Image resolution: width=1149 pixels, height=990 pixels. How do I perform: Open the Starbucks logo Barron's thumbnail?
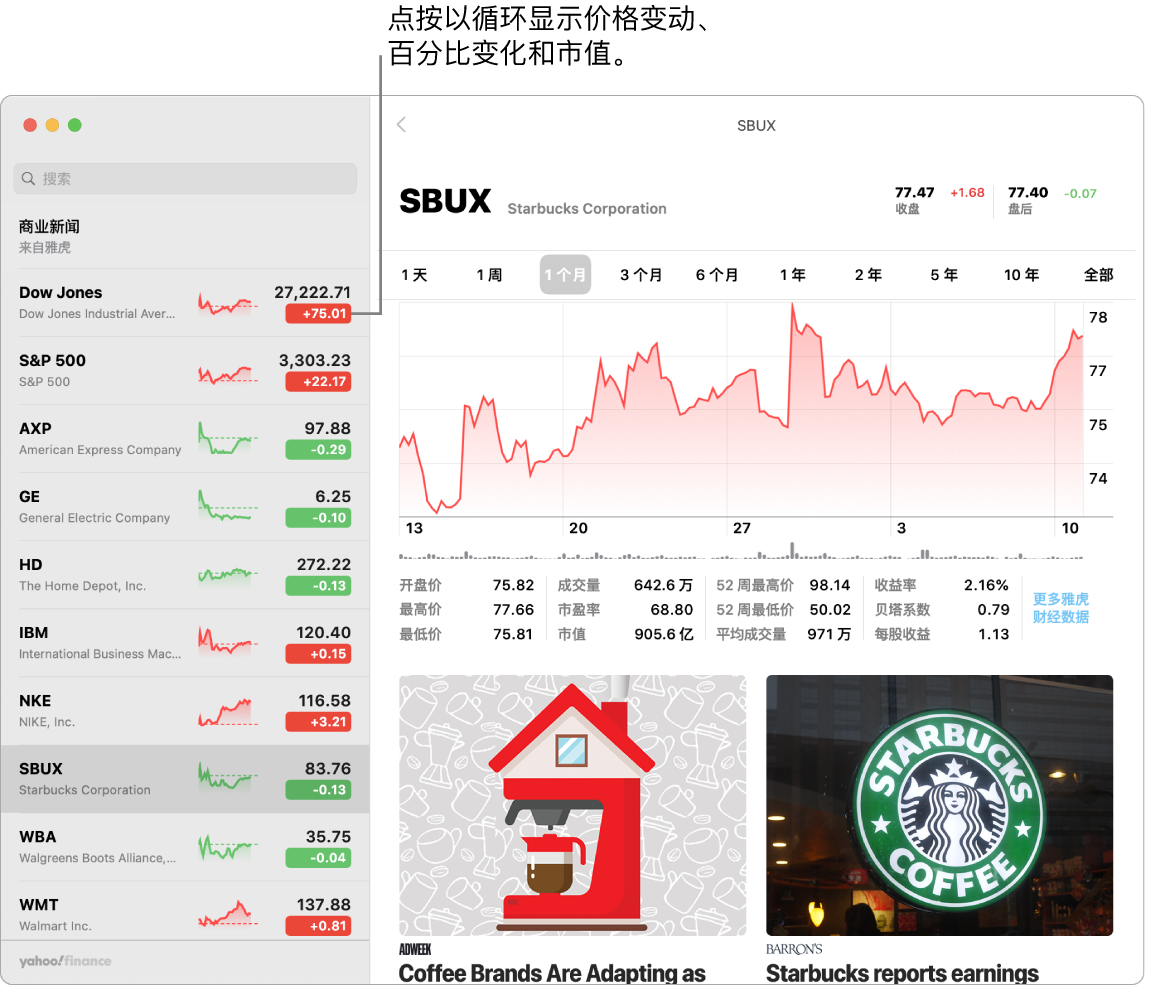[x=939, y=805]
